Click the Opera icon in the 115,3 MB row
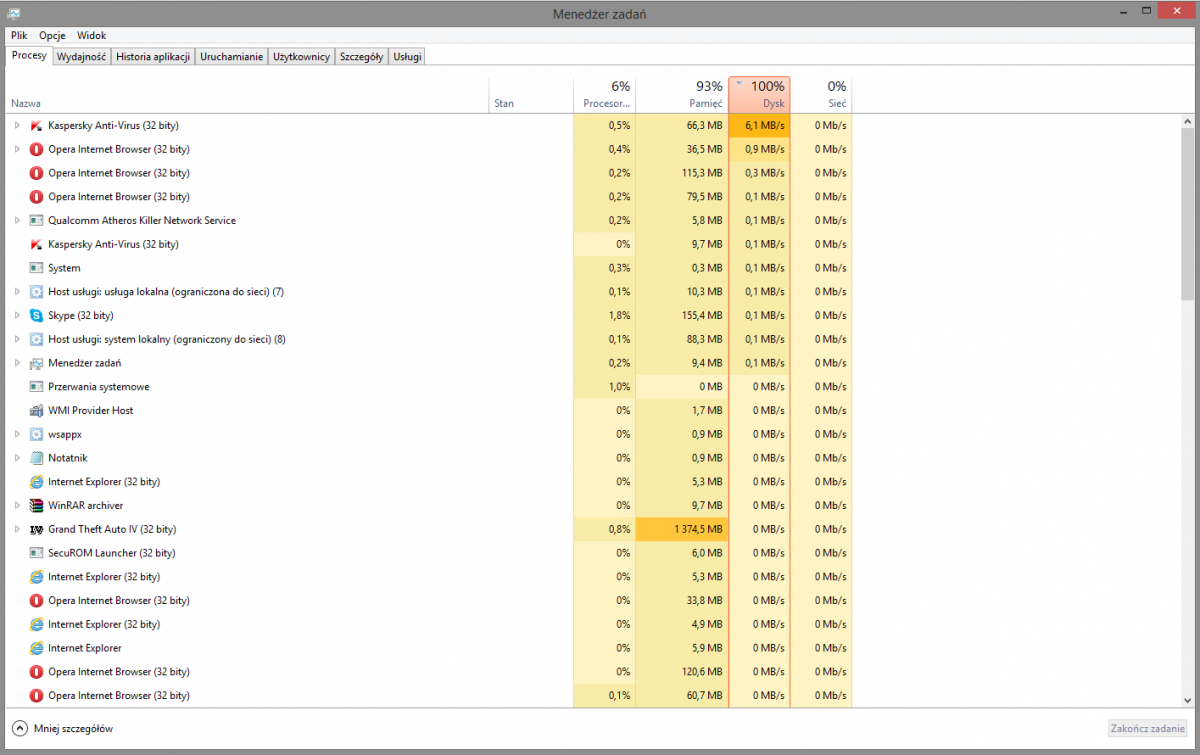1200x755 pixels. coord(36,173)
